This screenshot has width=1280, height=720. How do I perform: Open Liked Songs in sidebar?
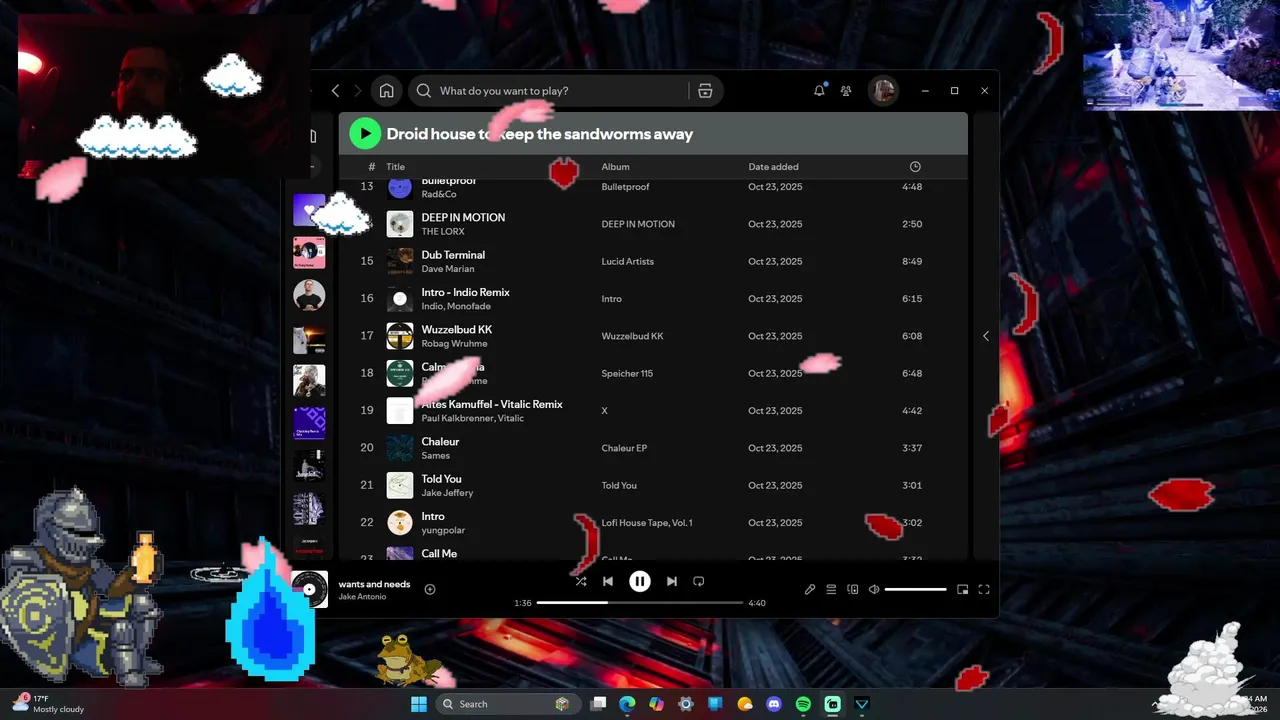309,210
